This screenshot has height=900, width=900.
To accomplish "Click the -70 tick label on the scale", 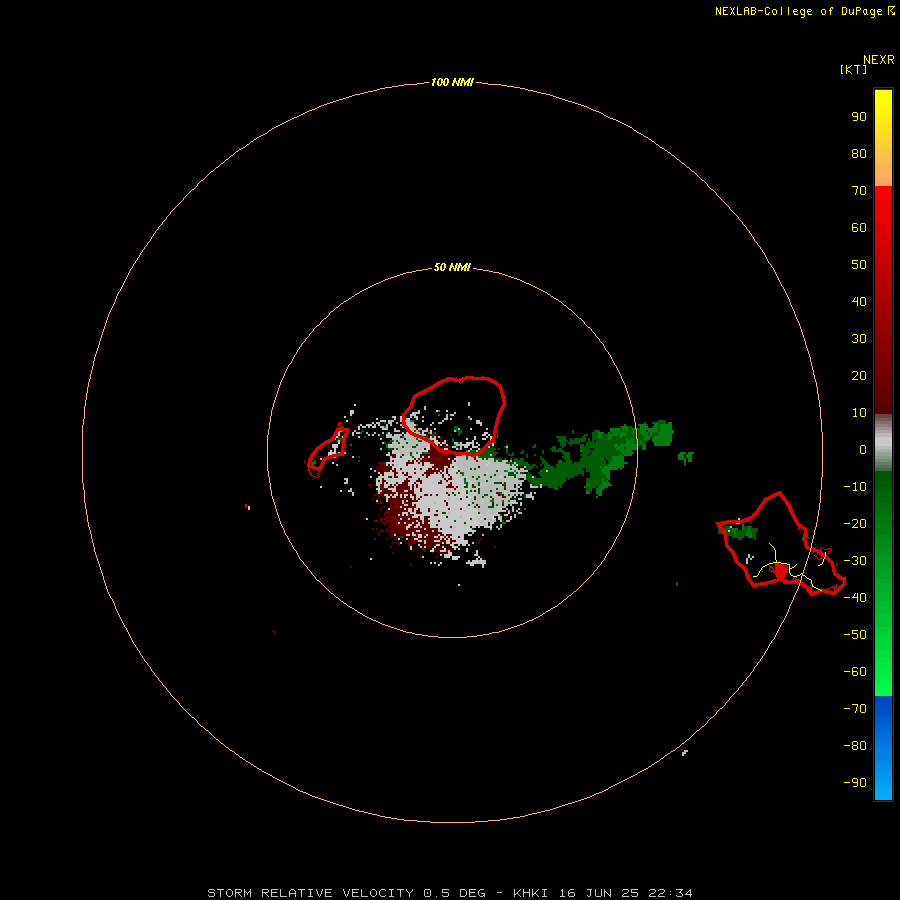I will tap(855, 709).
